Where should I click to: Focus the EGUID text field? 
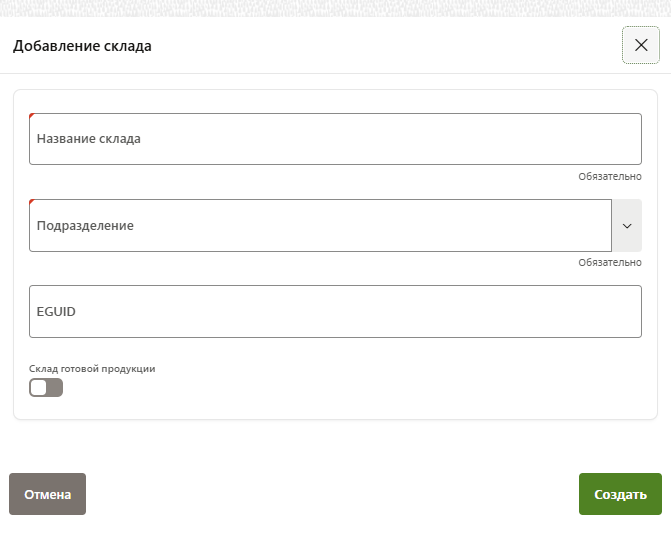click(335, 312)
